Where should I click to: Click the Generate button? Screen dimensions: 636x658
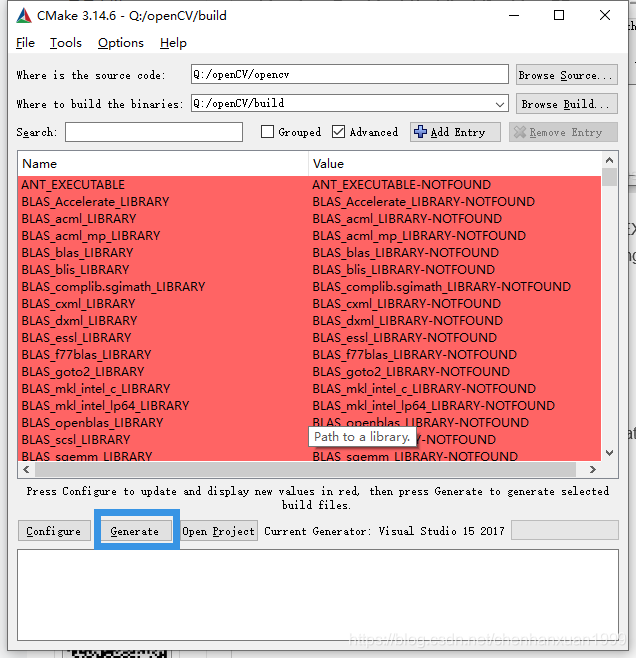coord(136,531)
